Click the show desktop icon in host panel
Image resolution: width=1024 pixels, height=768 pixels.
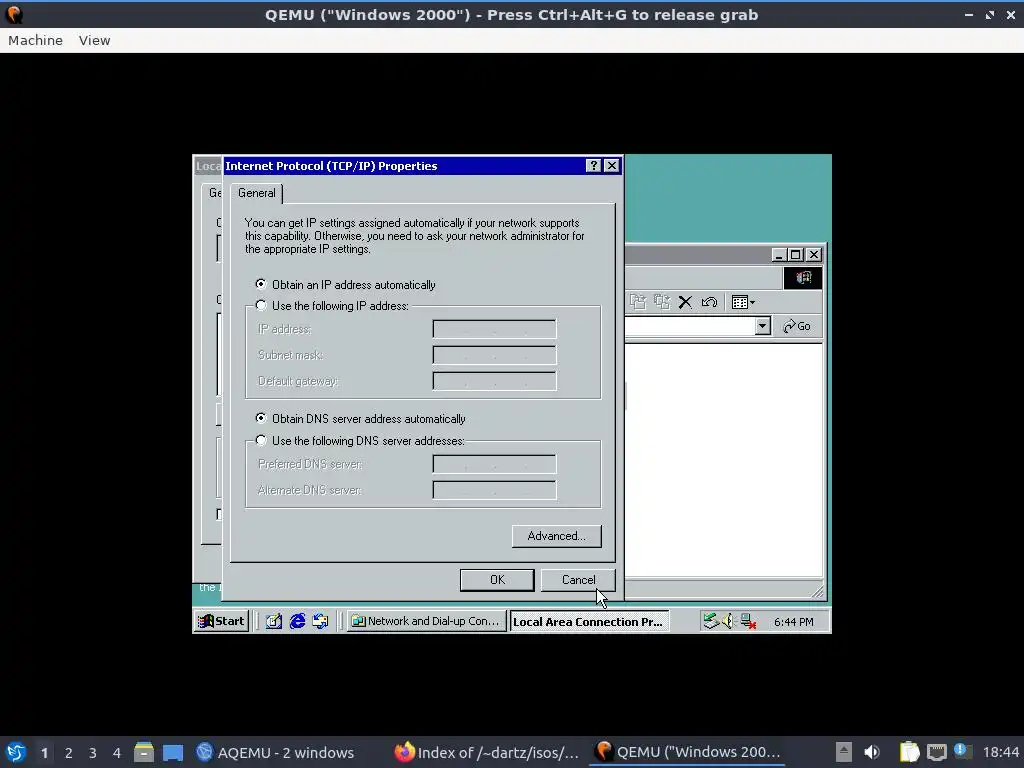[173, 753]
